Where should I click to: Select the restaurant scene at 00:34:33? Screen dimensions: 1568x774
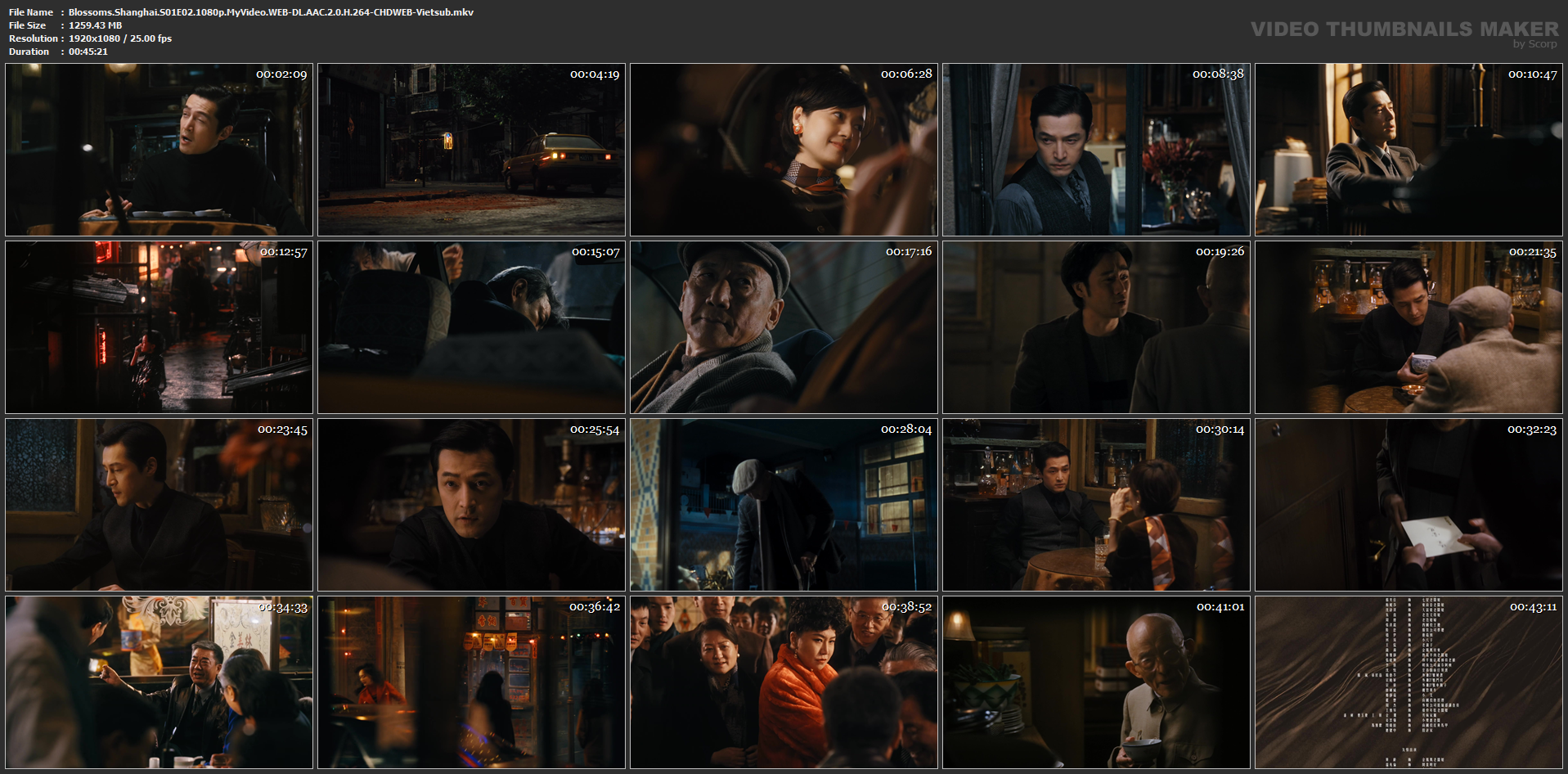tap(159, 682)
